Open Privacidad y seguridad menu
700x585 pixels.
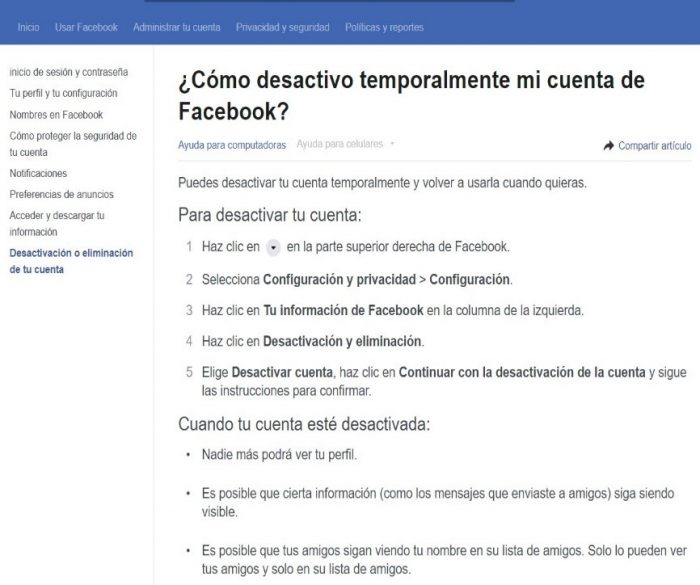[x=283, y=27]
